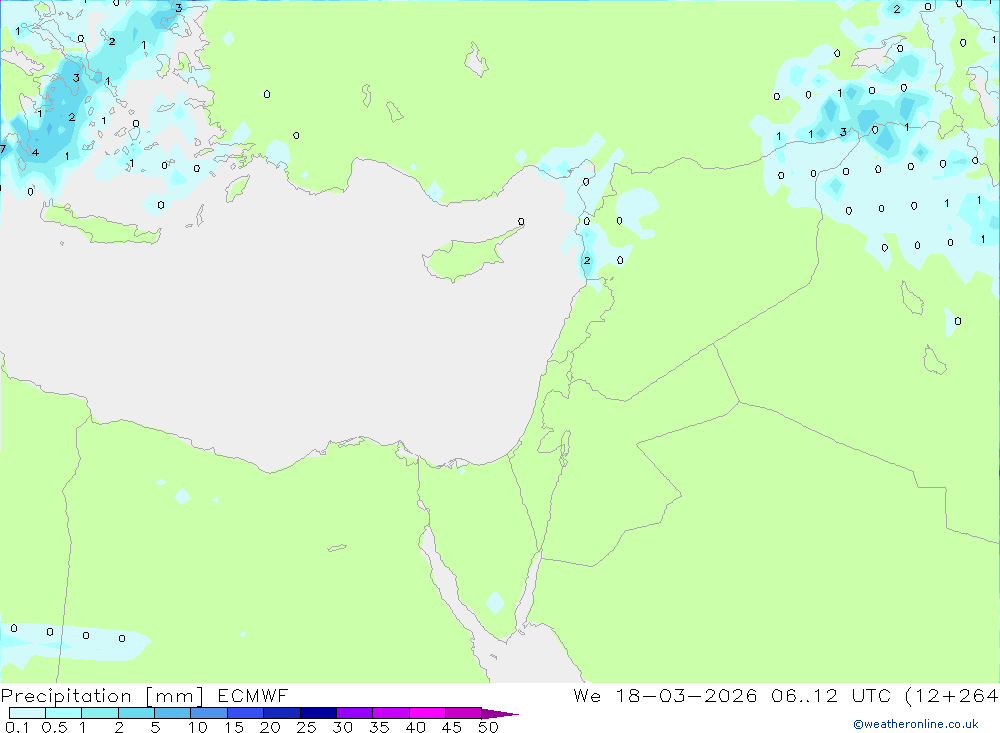Select the 1–2 mm legend color swatch
The width and height of the screenshot is (1000, 733).
pos(100,713)
